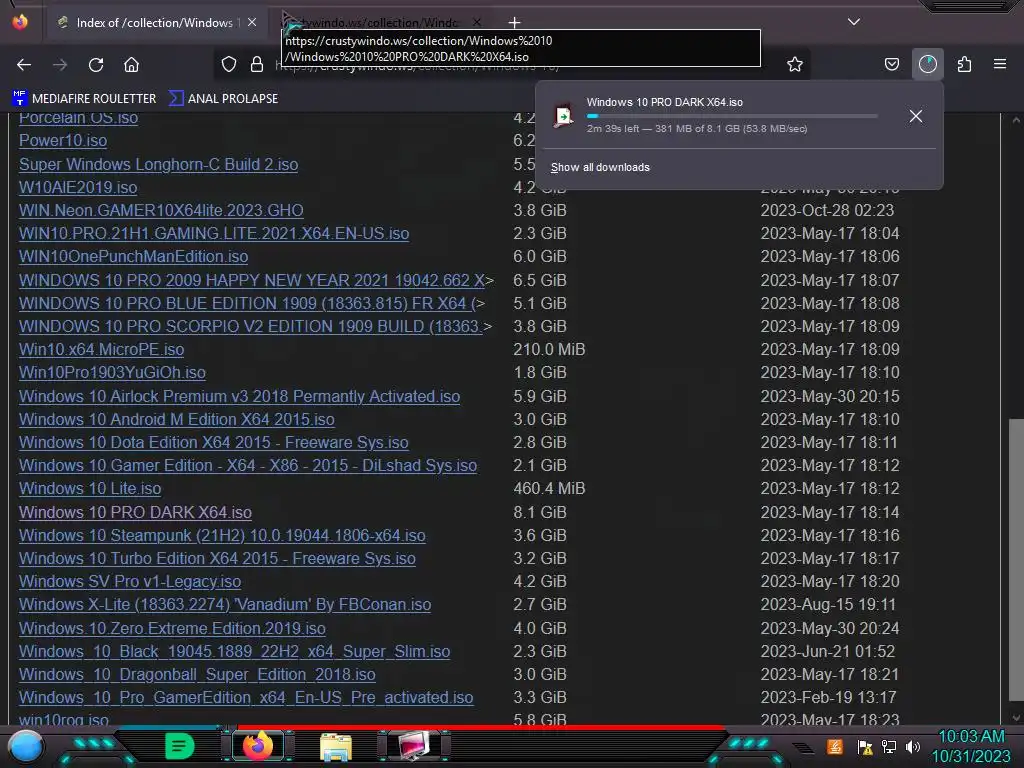Open Show all downloads

(600, 167)
